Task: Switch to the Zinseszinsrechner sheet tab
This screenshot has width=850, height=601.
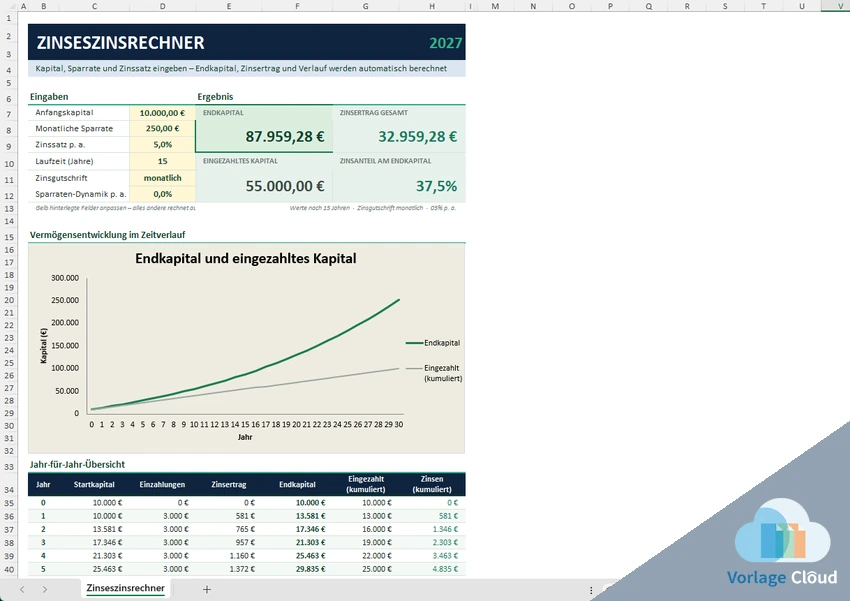Action: 125,588
